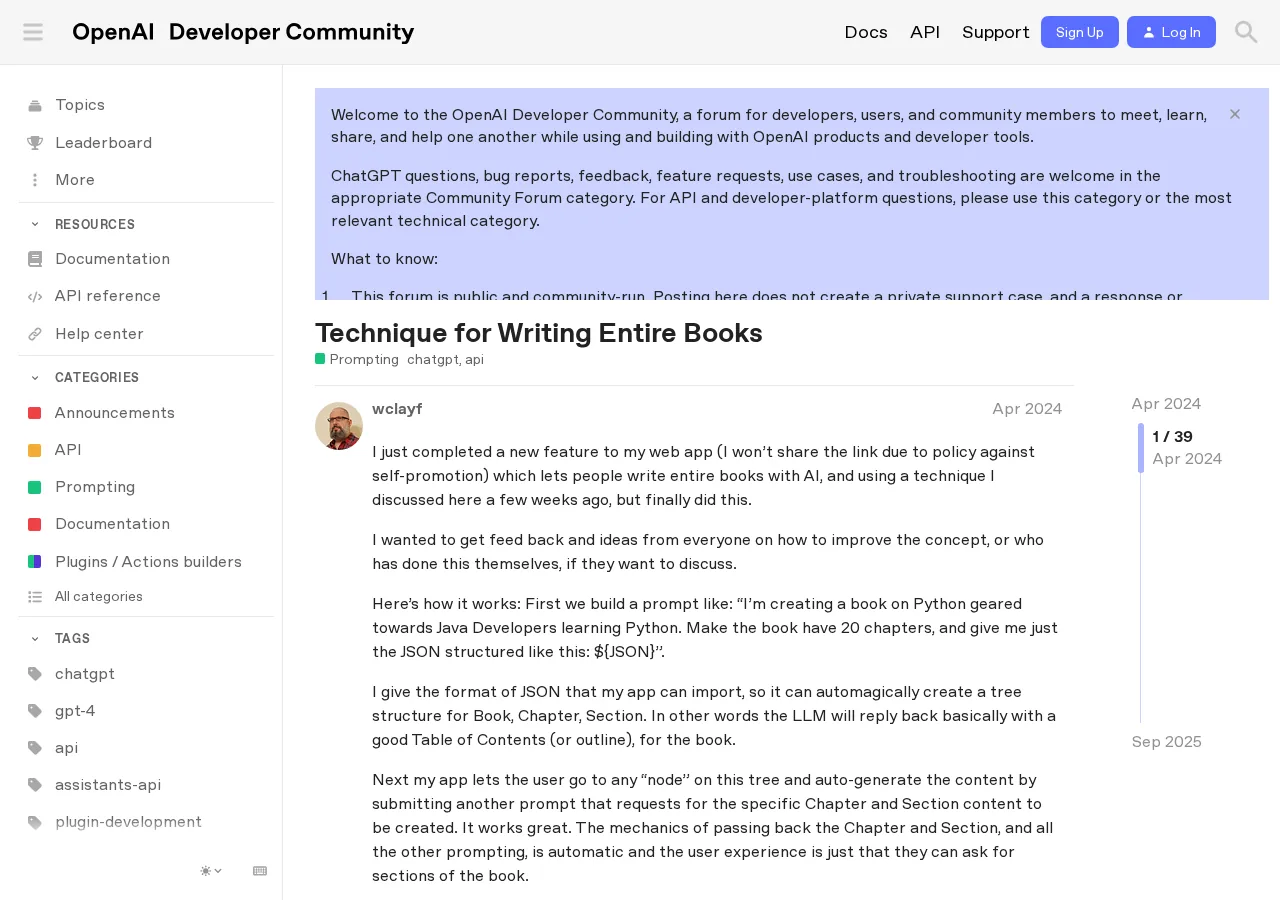Collapse the Resources section

[35, 224]
